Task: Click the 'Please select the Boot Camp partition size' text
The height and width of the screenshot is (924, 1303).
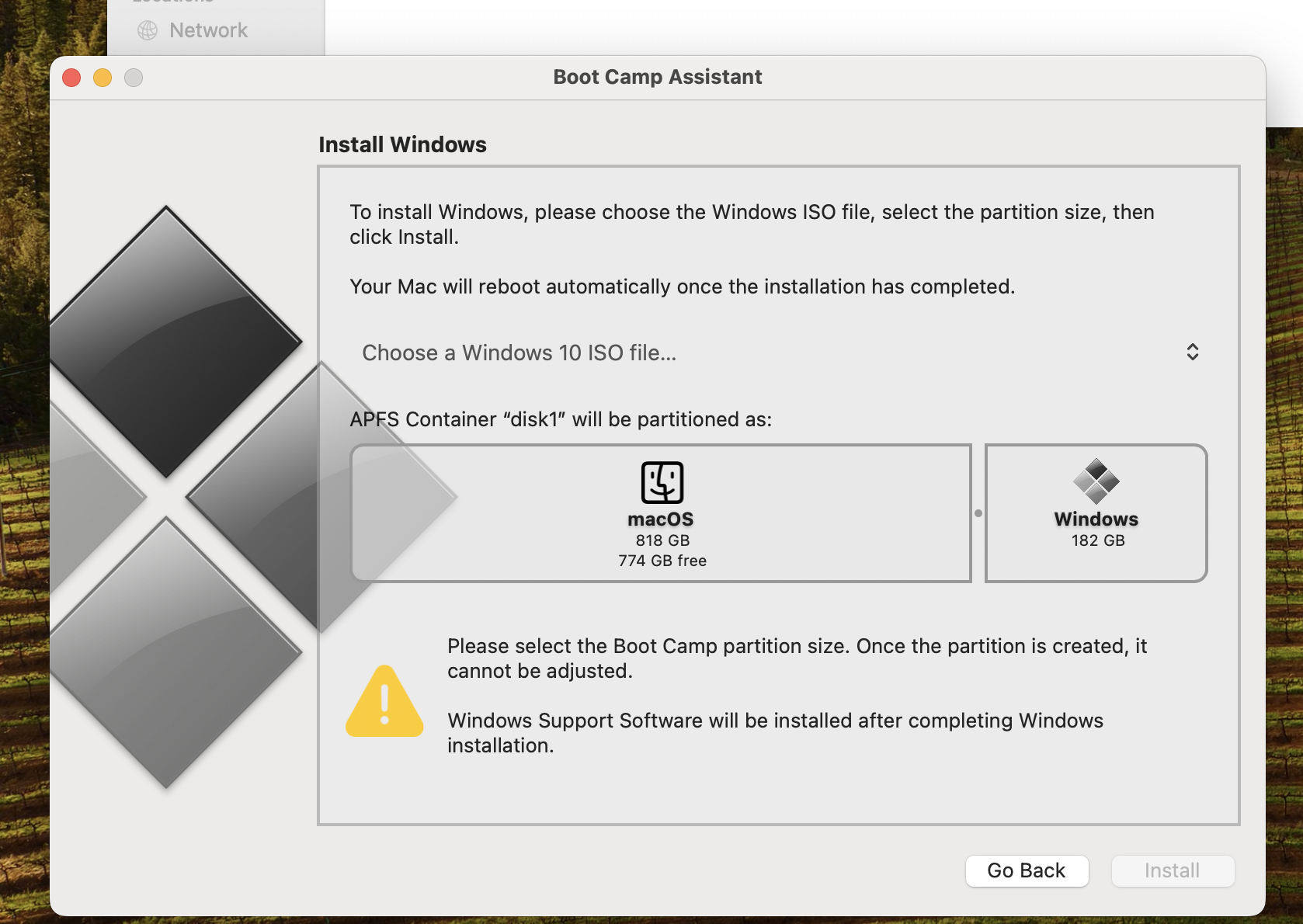Action: pos(797,658)
